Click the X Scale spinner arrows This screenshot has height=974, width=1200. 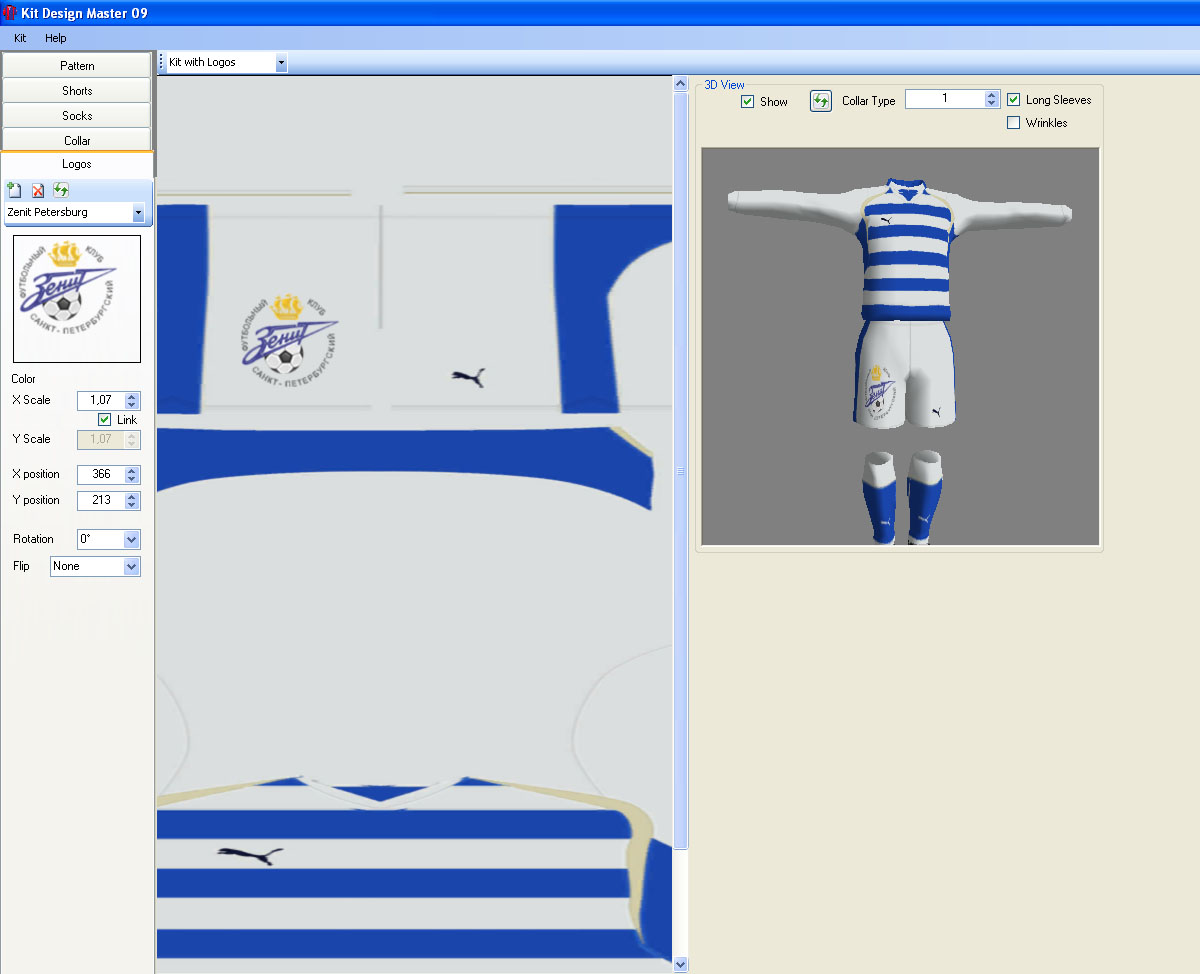[x=132, y=400]
